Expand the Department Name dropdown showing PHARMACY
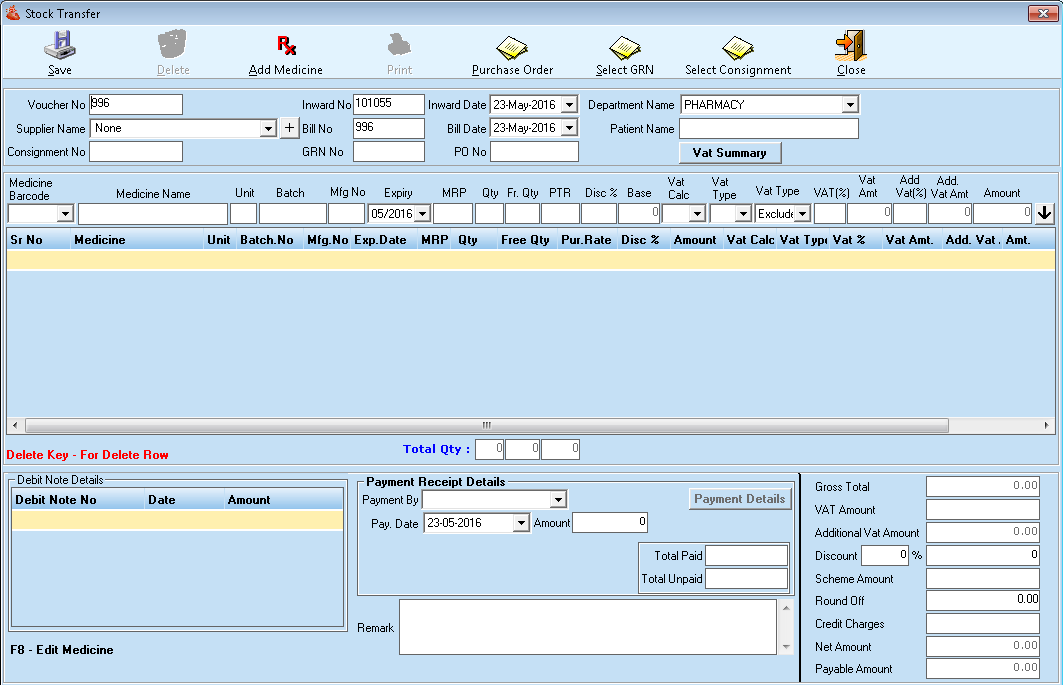1063x685 pixels. click(849, 104)
